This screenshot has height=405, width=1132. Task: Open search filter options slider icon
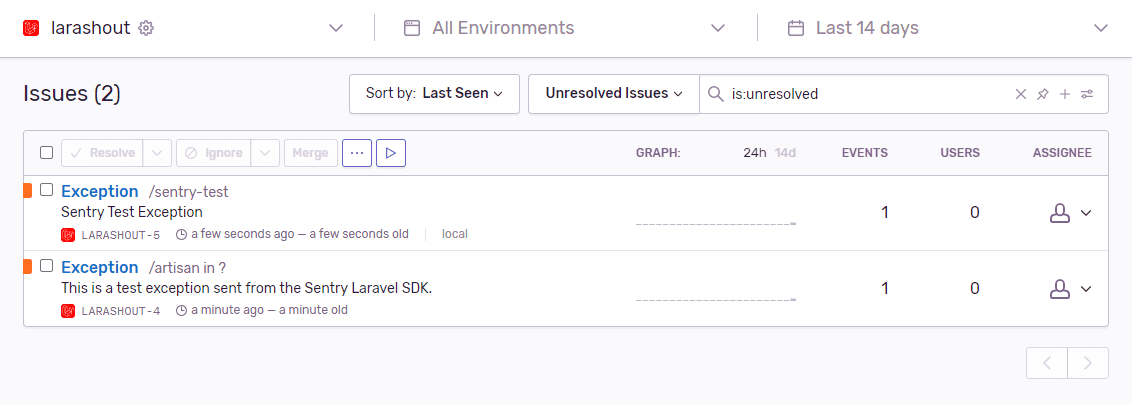1088,94
